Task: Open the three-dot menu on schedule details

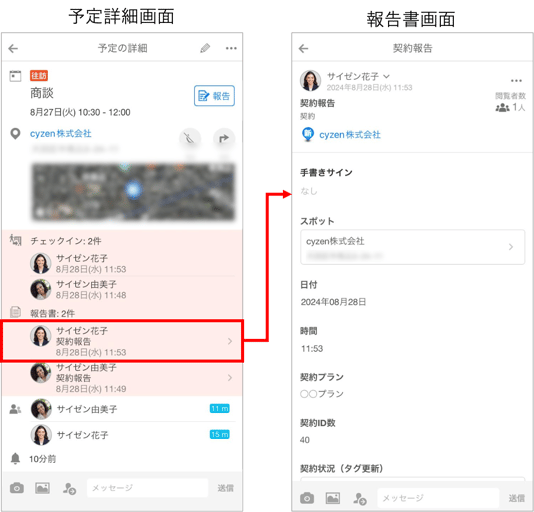Action: point(231,48)
